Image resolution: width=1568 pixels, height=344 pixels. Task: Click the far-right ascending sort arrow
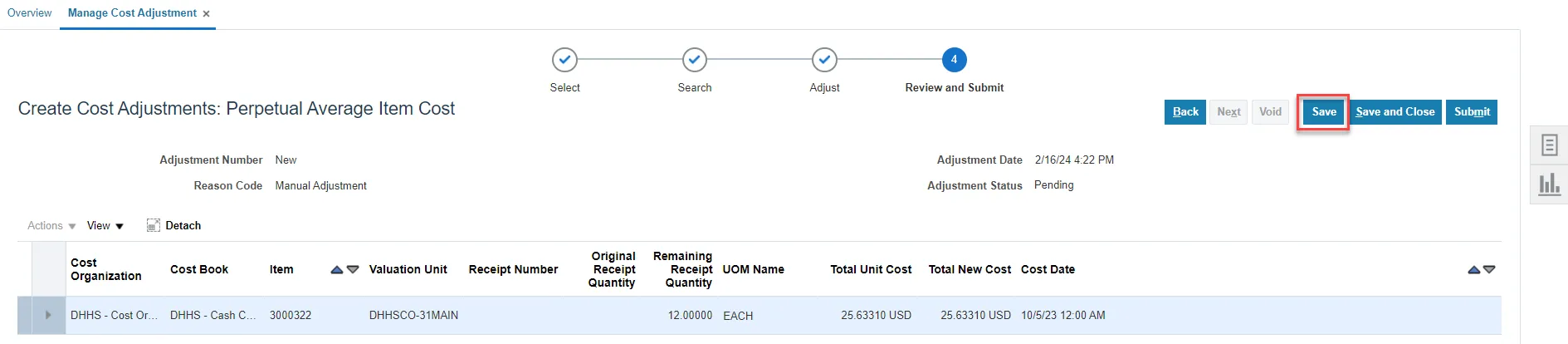point(1473,270)
